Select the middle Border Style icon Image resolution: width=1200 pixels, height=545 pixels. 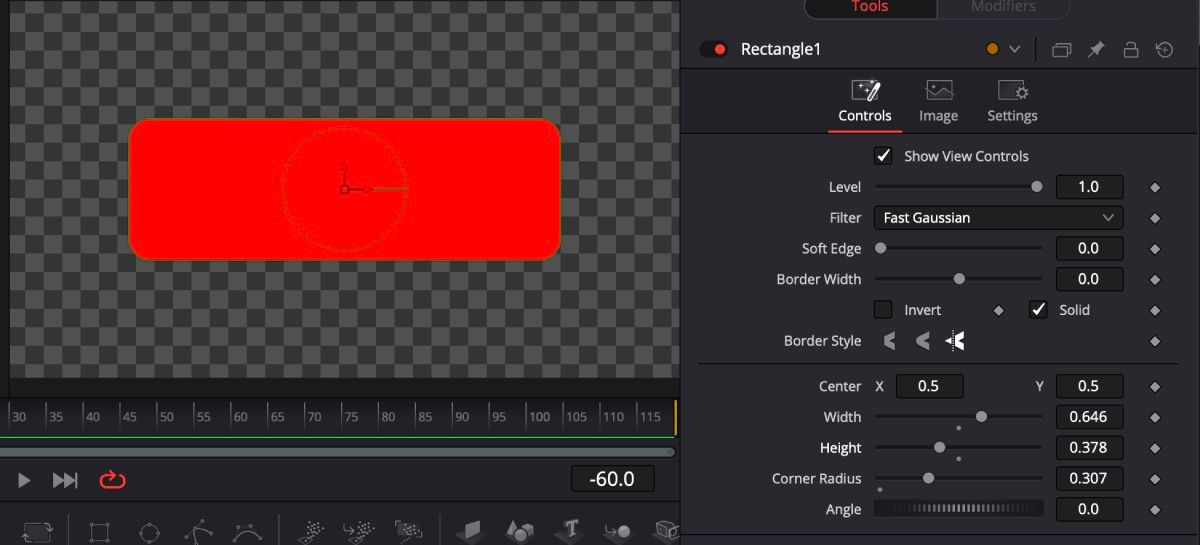(x=922, y=341)
